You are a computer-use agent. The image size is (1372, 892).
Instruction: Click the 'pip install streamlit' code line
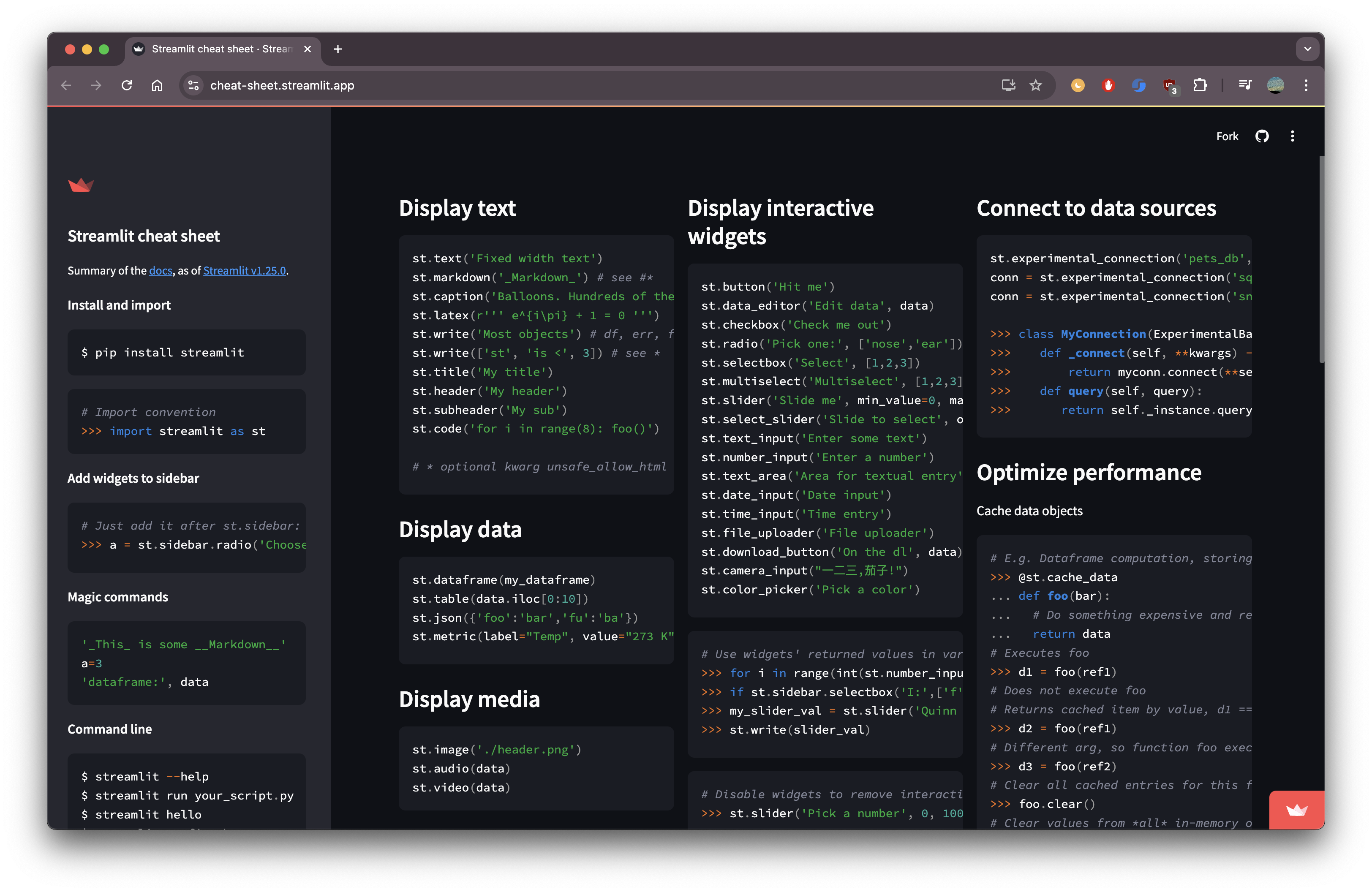click(x=163, y=352)
